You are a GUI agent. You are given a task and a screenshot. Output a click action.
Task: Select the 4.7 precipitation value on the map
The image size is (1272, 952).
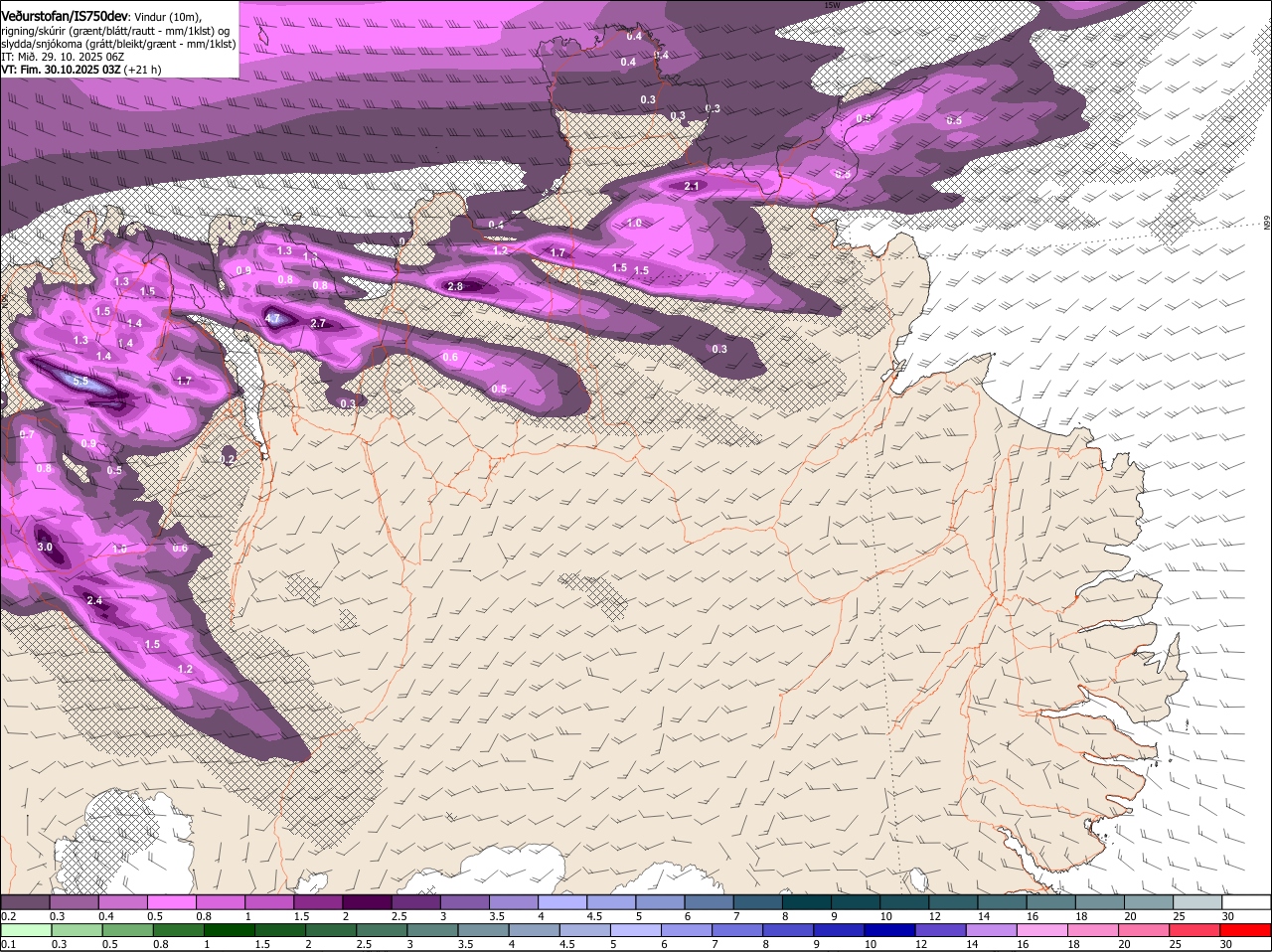point(272,319)
